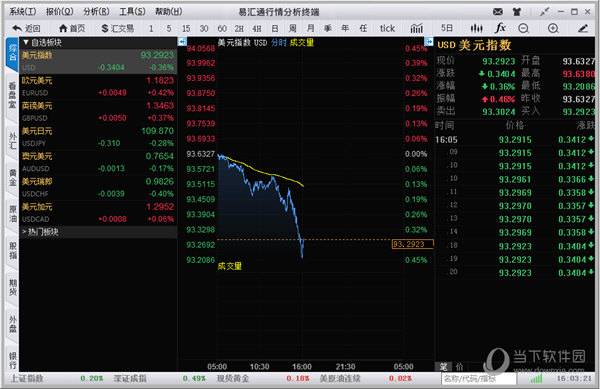The image size is (600, 389).
Task: Open the mail envelope icon in title bar
Action: tap(498, 12)
